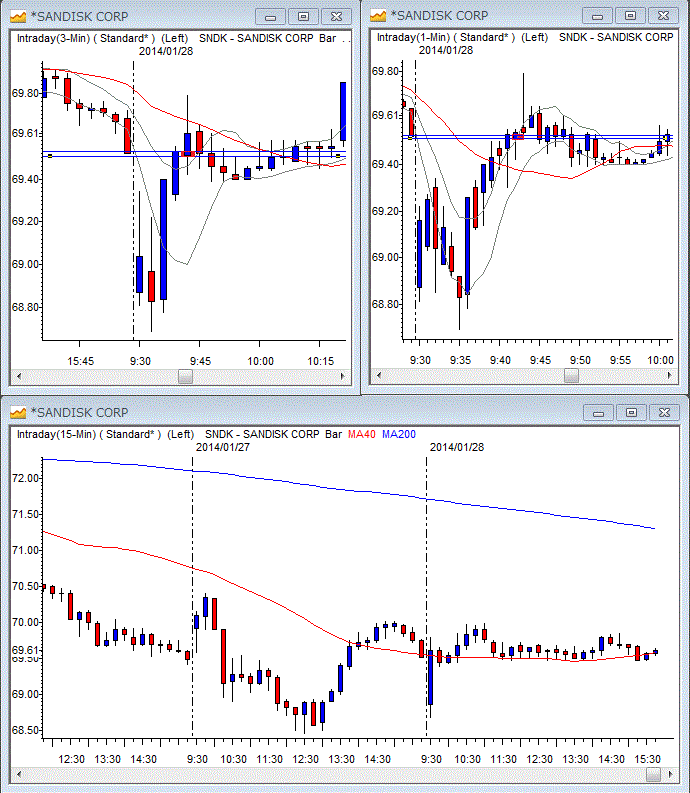Screen dimensions: 690x793
Task: Minimize the 1-Min chart window
Action: click(x=597, y=16)
